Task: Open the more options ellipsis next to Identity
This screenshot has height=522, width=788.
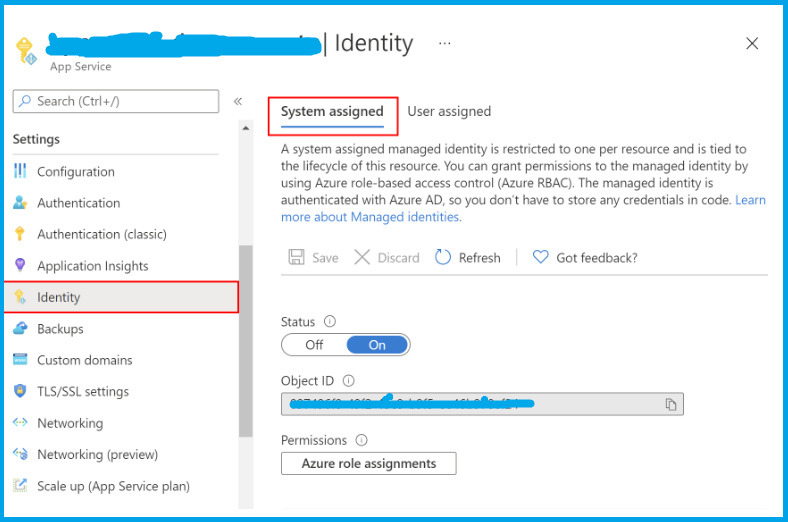Action: click(444, 43)
